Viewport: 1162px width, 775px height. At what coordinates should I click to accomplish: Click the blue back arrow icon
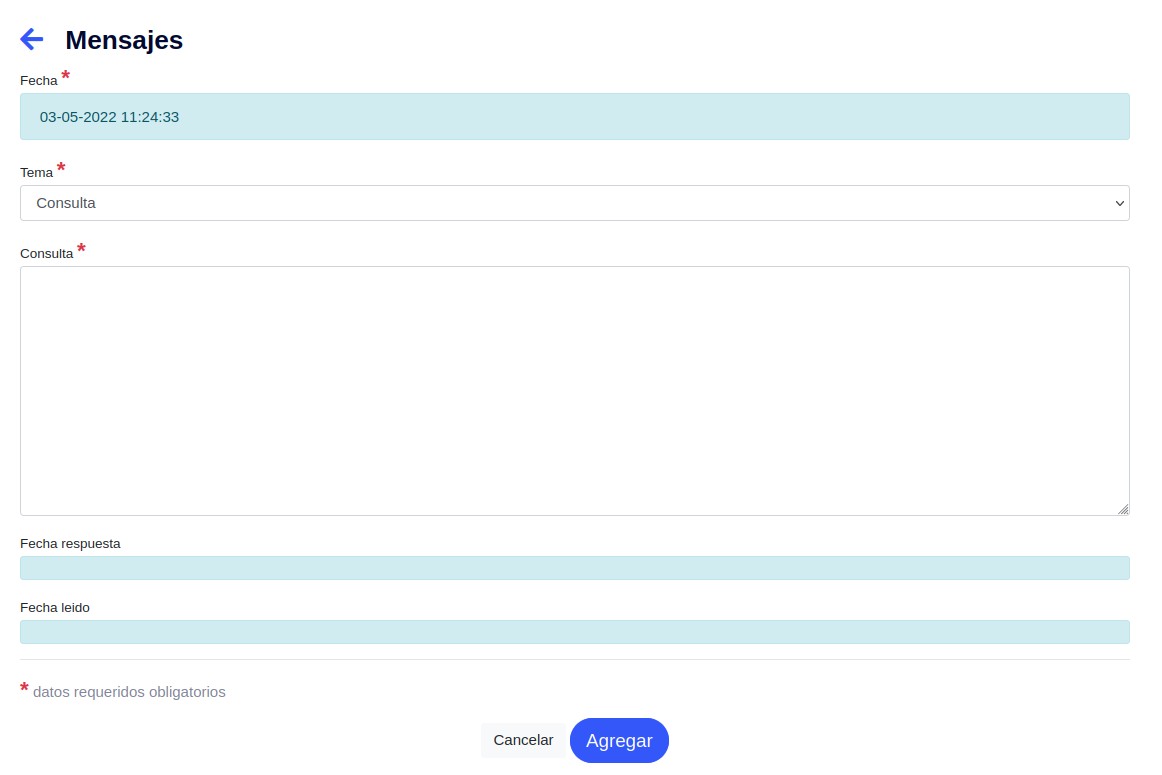click(x=32, y=39)
